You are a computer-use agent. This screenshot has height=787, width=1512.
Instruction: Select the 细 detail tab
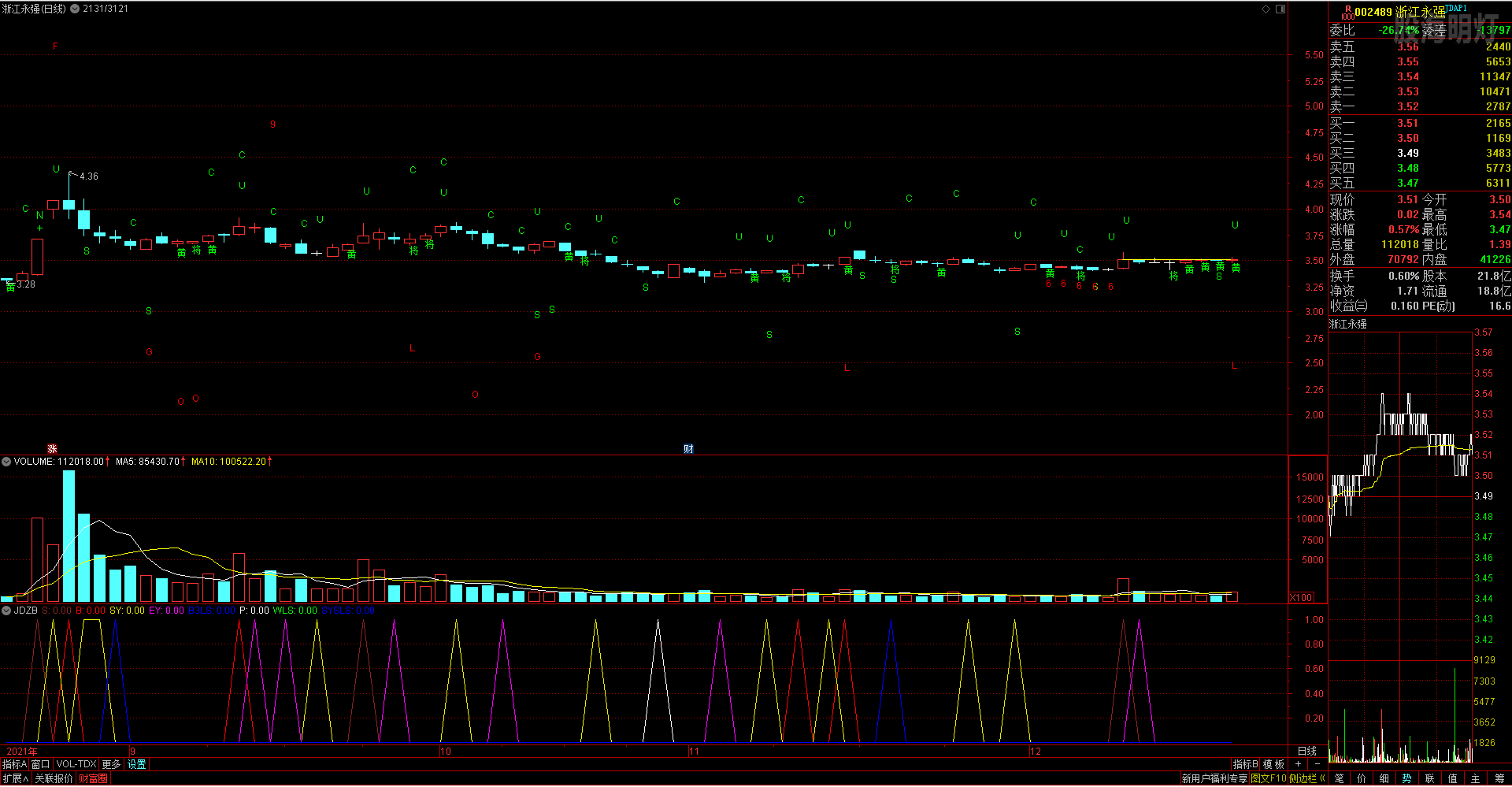click(1384, 778)
